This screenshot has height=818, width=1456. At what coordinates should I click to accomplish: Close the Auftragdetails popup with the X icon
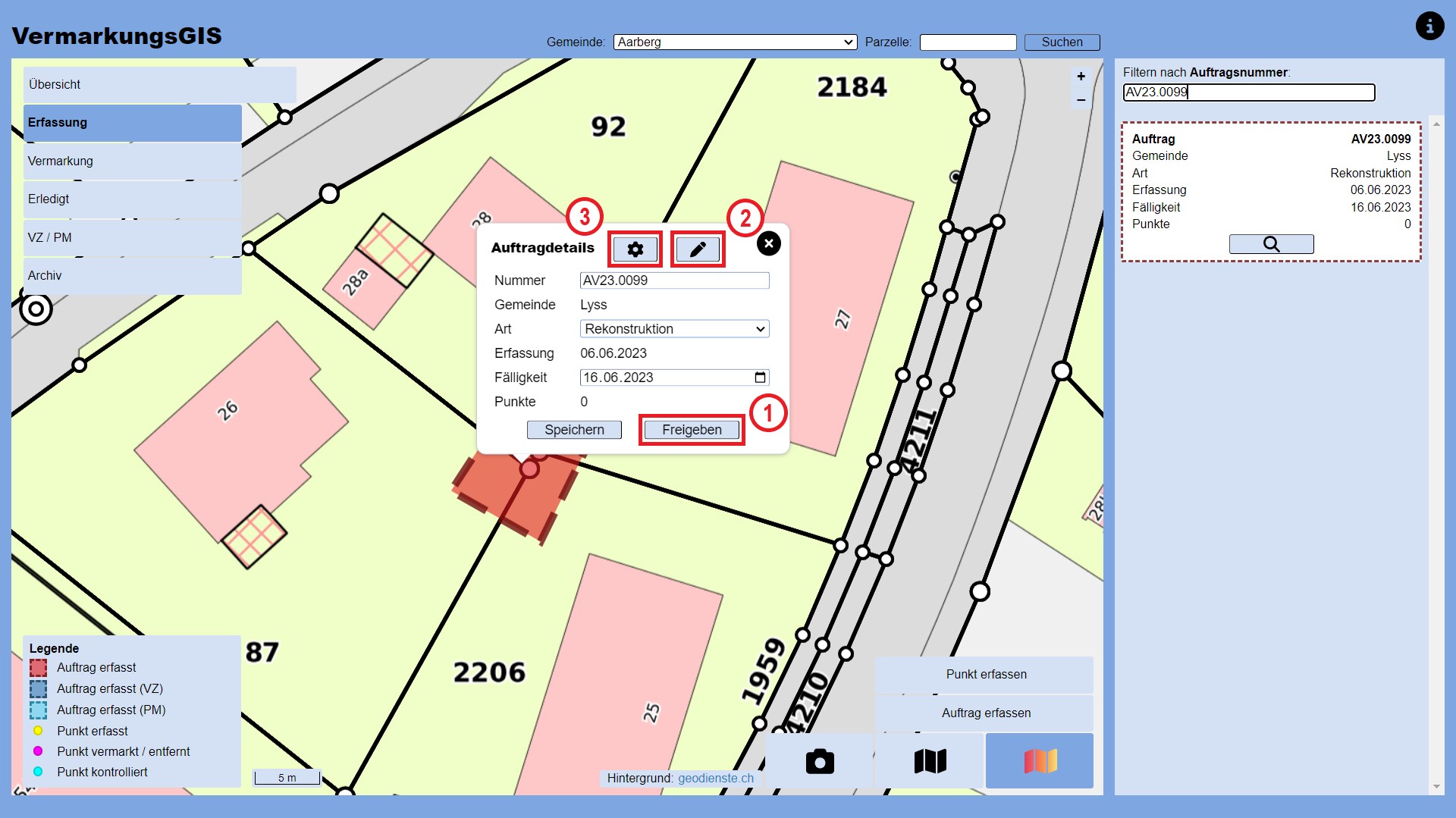768,243
